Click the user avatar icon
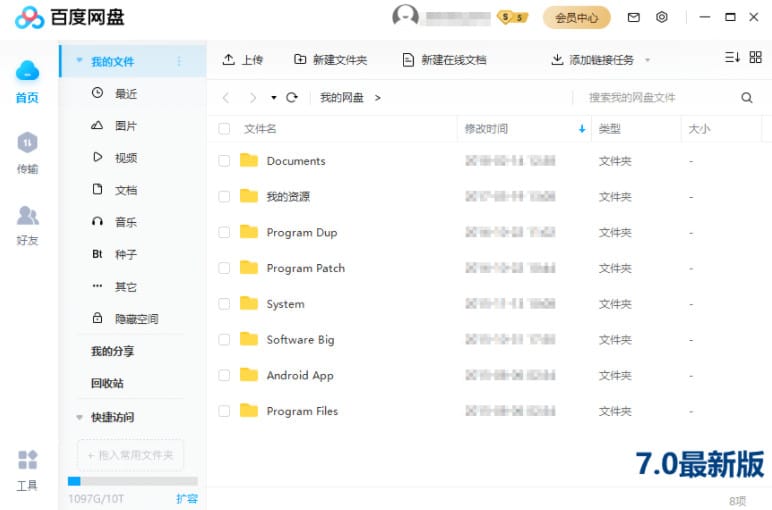 pos(405,17)
